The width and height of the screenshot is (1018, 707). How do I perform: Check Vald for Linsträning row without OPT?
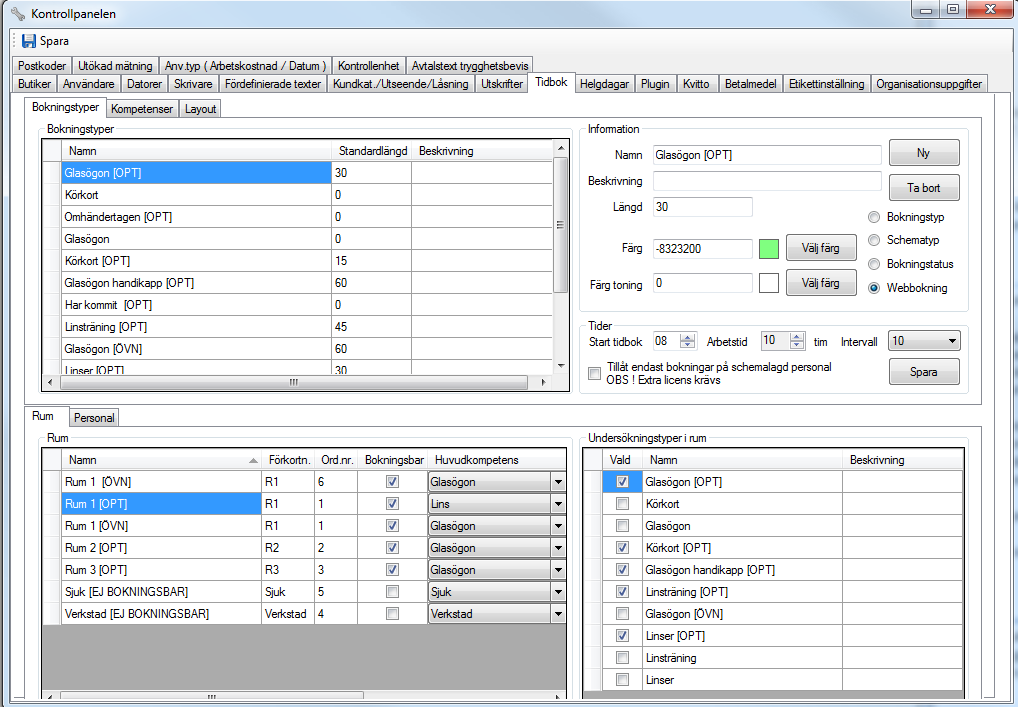pos(622,658)
